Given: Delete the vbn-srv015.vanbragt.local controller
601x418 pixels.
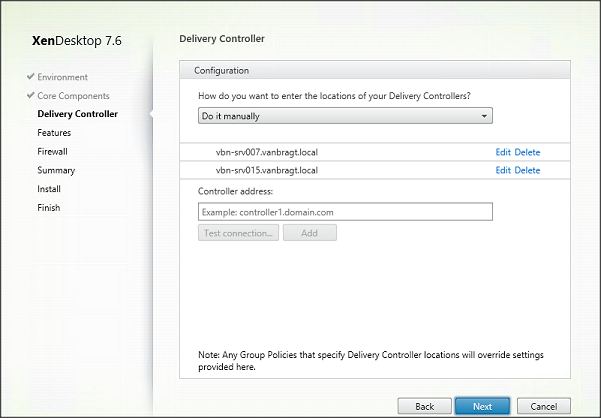Looking at the screenshot, I should pyautogui.click(x=527, y=170).
